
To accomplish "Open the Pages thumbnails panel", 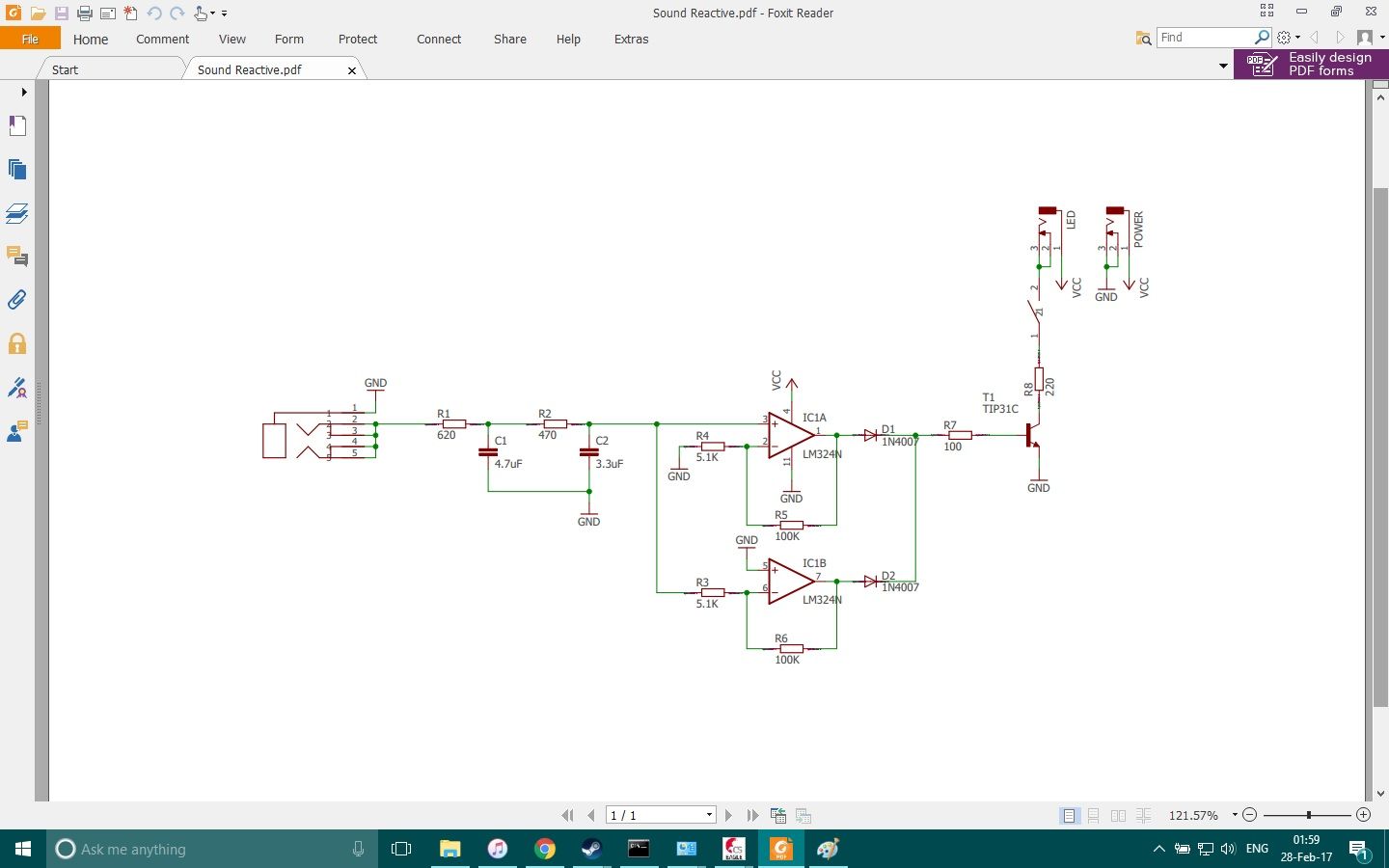I will click(16, 170).
